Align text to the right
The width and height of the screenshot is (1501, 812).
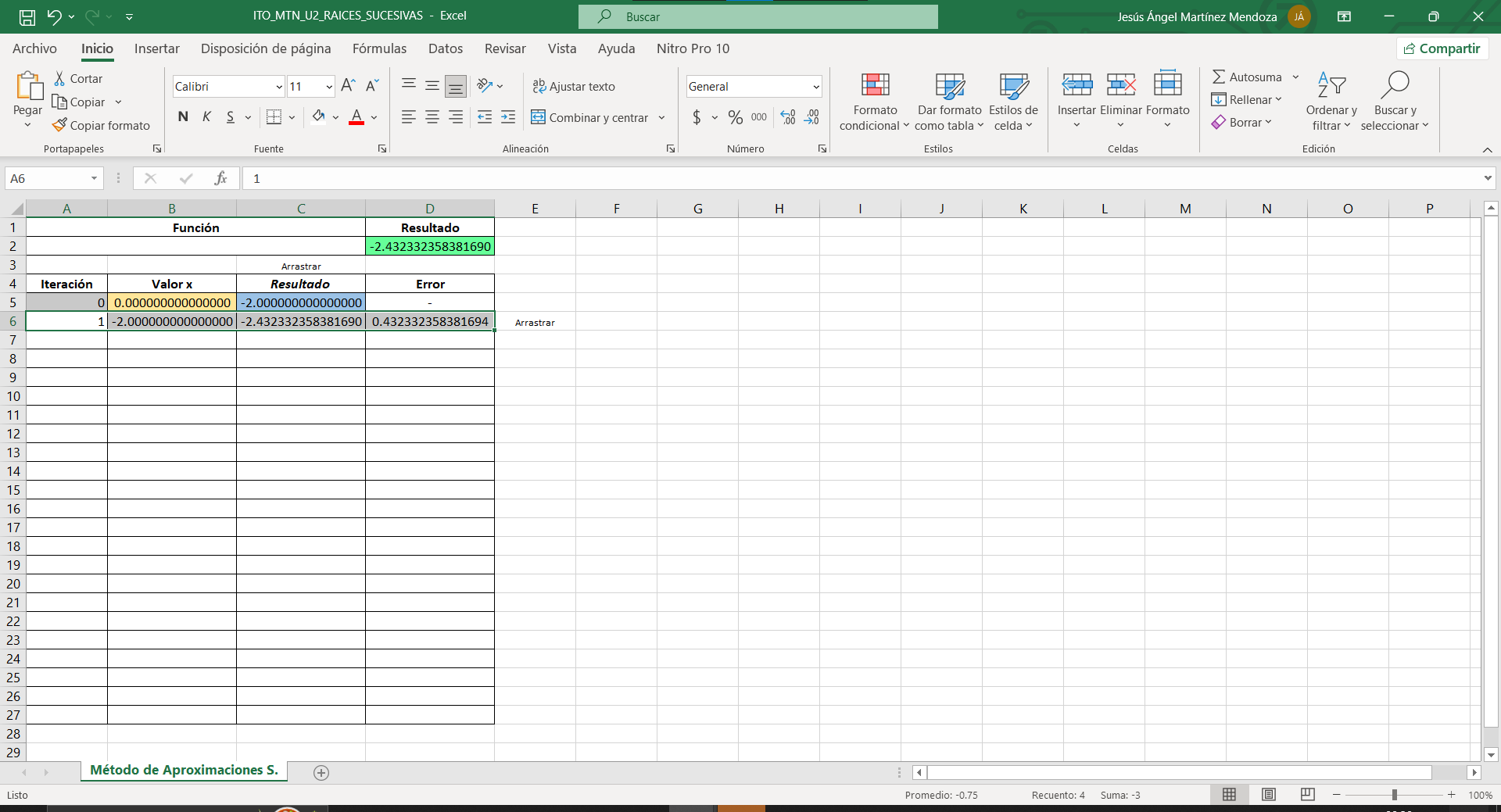456,117
